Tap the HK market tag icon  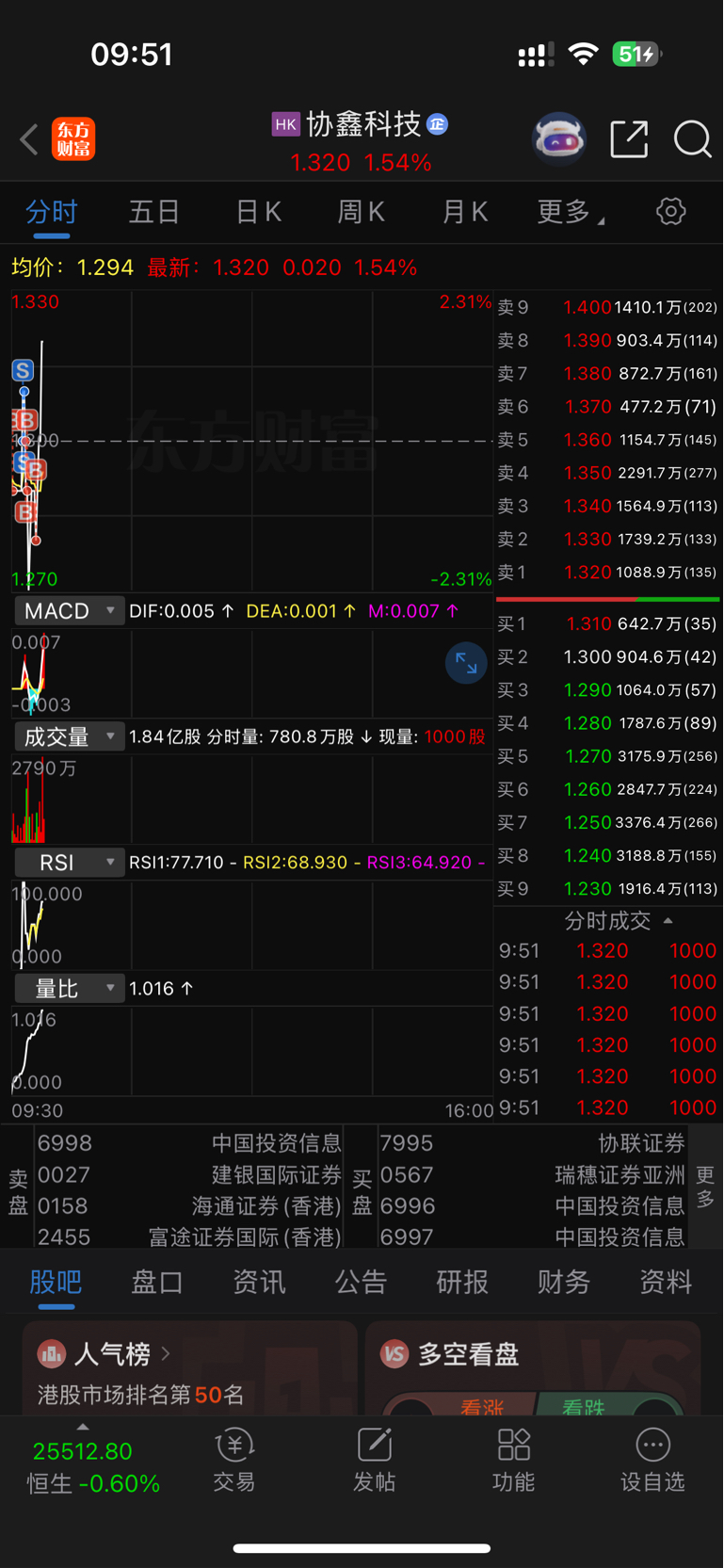coord(285,124)
